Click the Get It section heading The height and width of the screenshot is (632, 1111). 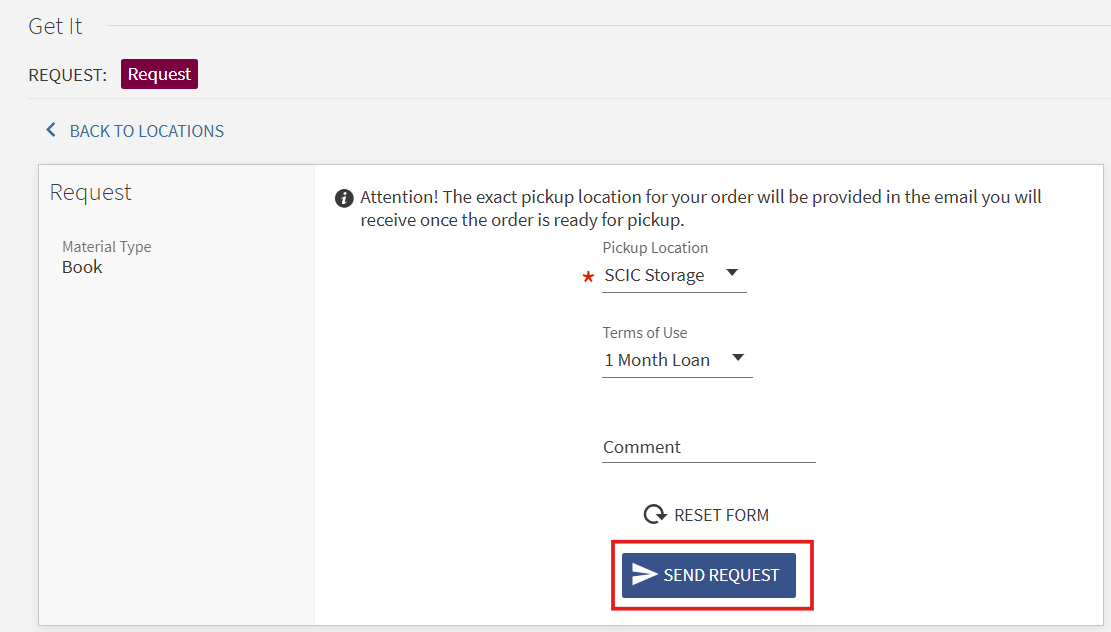click(55, 27)
